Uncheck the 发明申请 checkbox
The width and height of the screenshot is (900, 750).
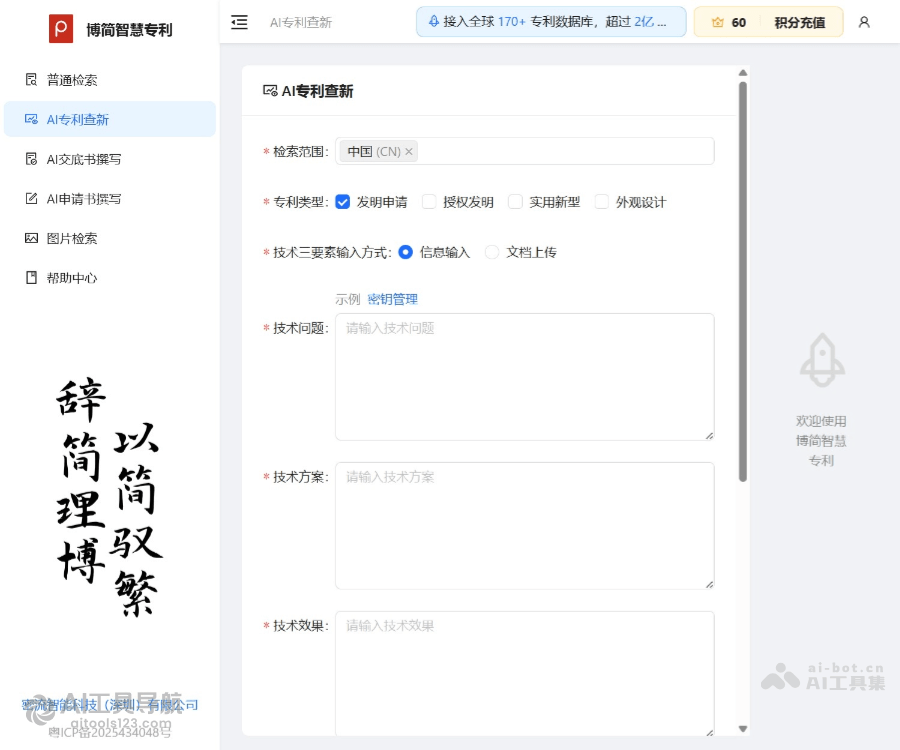pyautogui.click(x=343, y=202)
